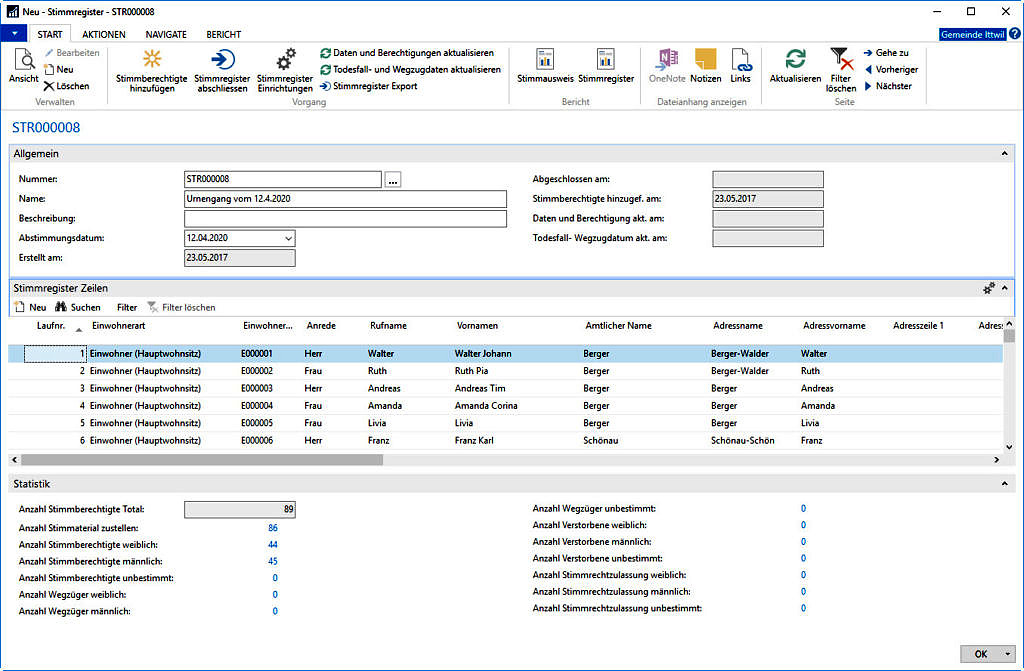The image size is (1024, 671).
Task: Open Stimmregister Einrichtungen gears icon
Action: [285, 59]
